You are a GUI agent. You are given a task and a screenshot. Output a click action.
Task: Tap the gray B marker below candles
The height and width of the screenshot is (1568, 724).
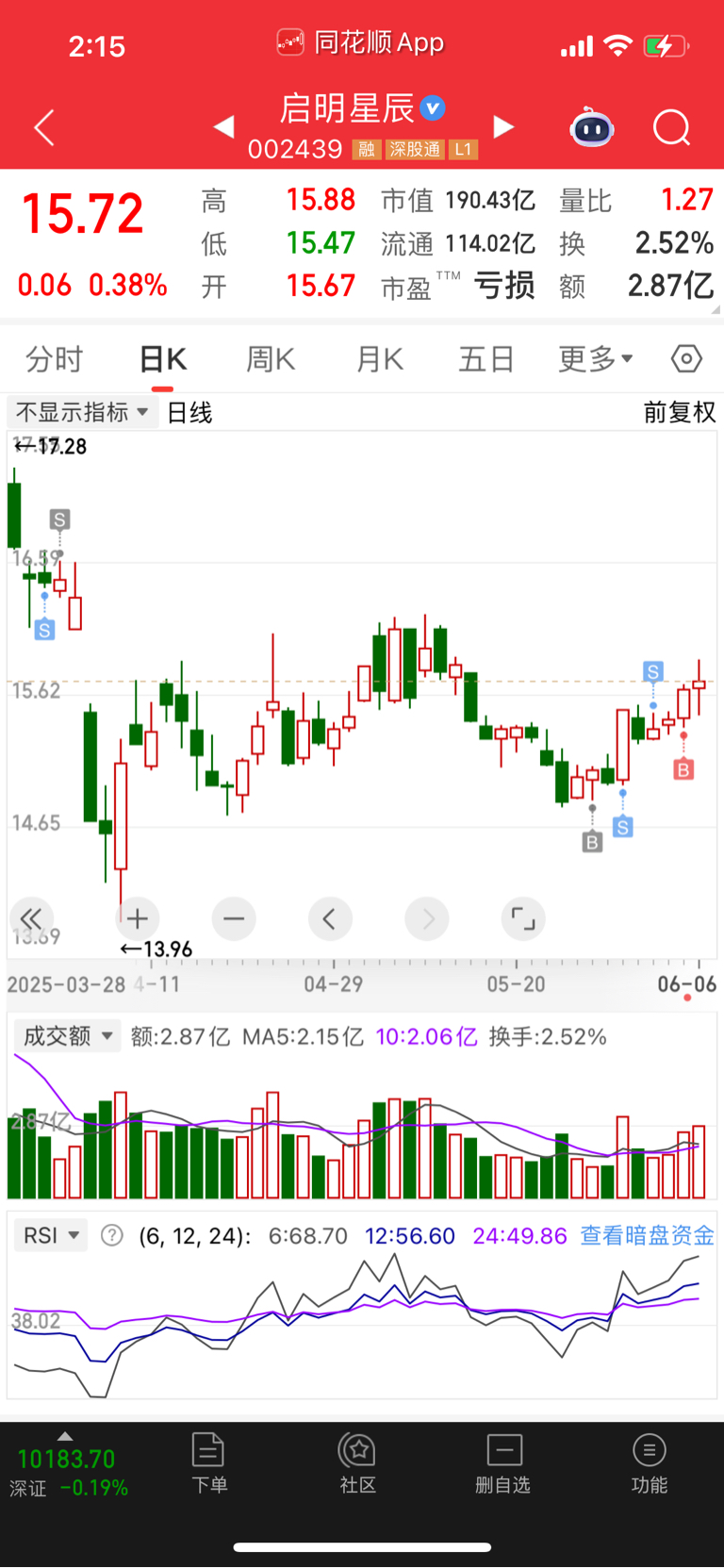[x=592, y=842]
